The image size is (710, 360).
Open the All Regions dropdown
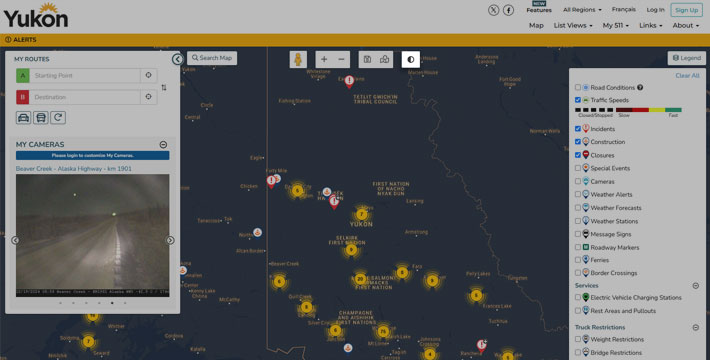click(582, 10)
